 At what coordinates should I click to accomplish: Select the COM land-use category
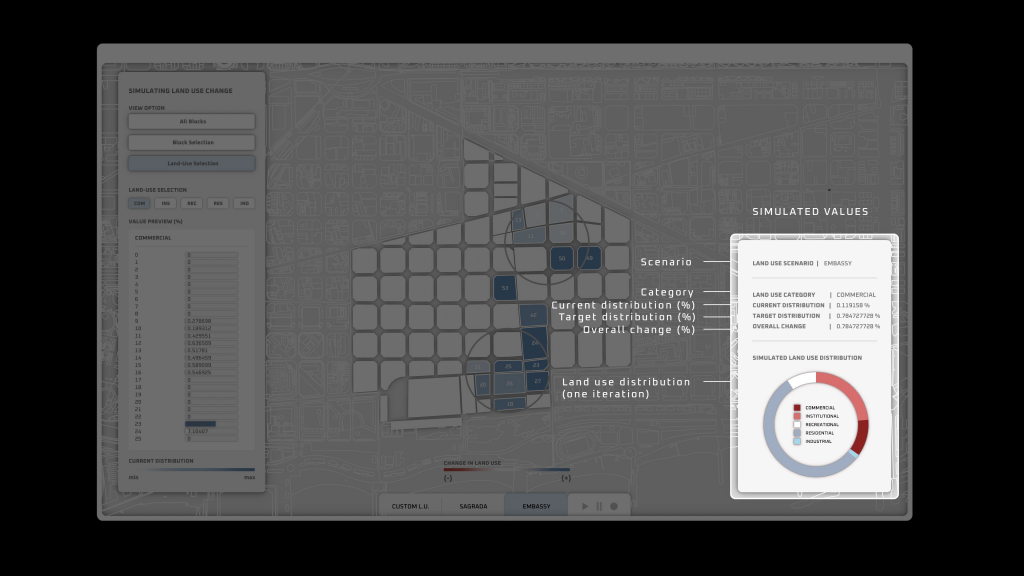pyautogui.click(x=139, y=203)
